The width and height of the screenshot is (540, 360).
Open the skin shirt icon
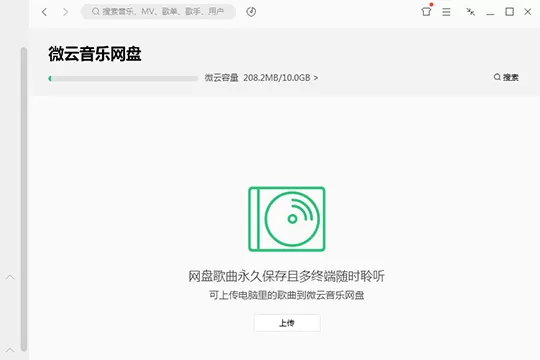click(x=426, y=12)
